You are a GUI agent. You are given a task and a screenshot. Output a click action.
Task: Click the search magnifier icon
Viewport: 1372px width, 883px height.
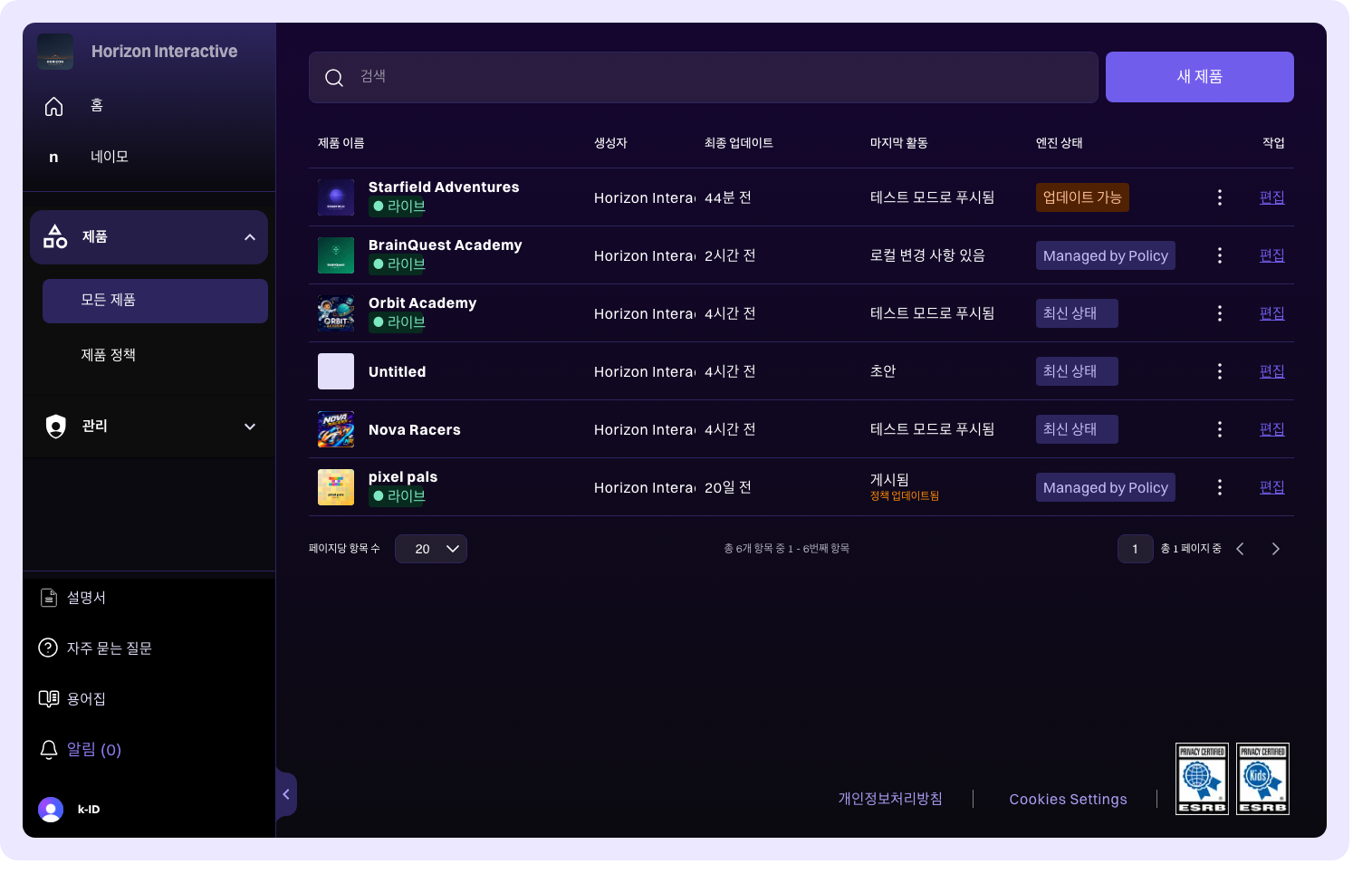334,78
